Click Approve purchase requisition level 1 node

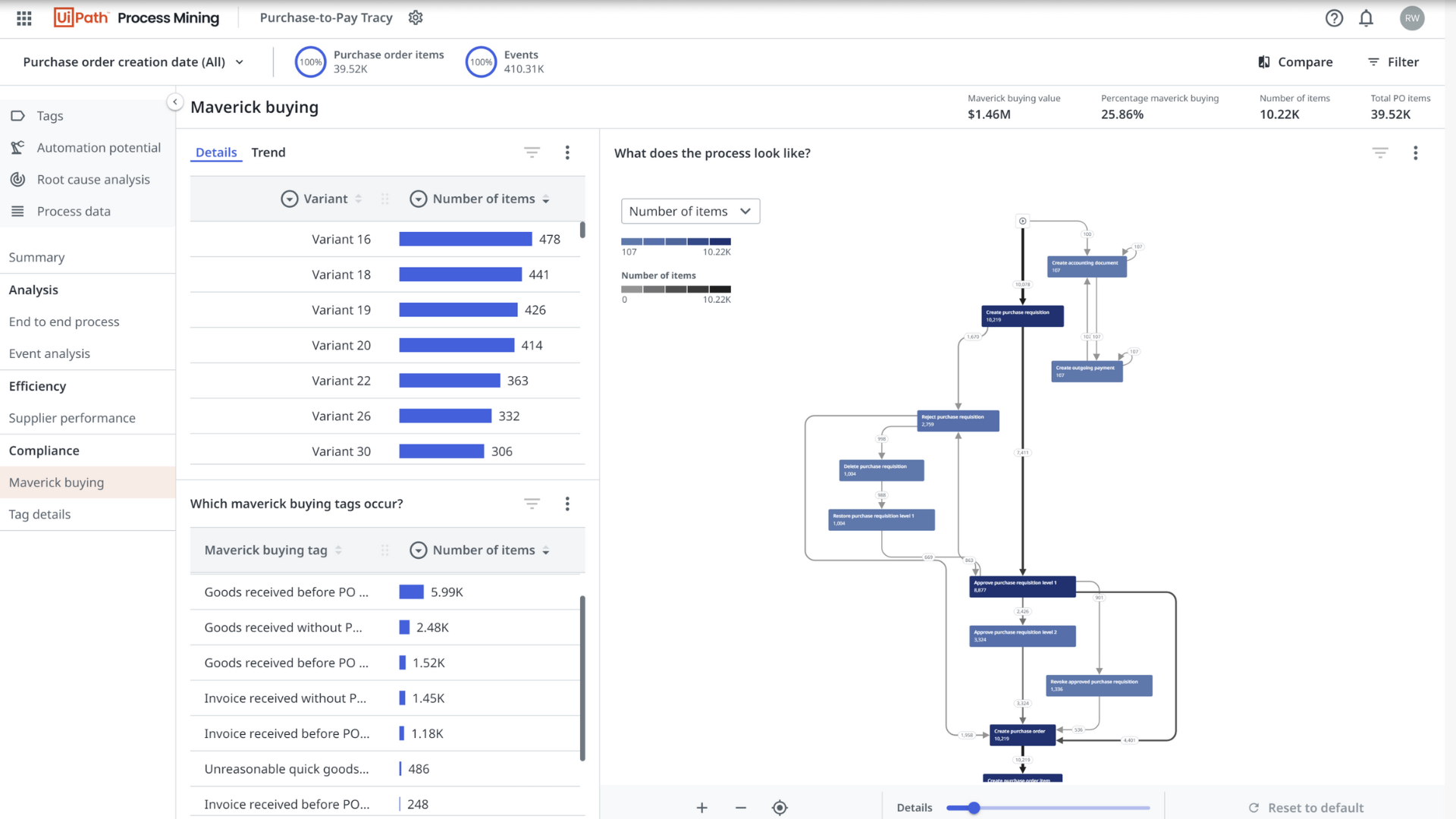pyautogui.click(x=1022, y=587)
